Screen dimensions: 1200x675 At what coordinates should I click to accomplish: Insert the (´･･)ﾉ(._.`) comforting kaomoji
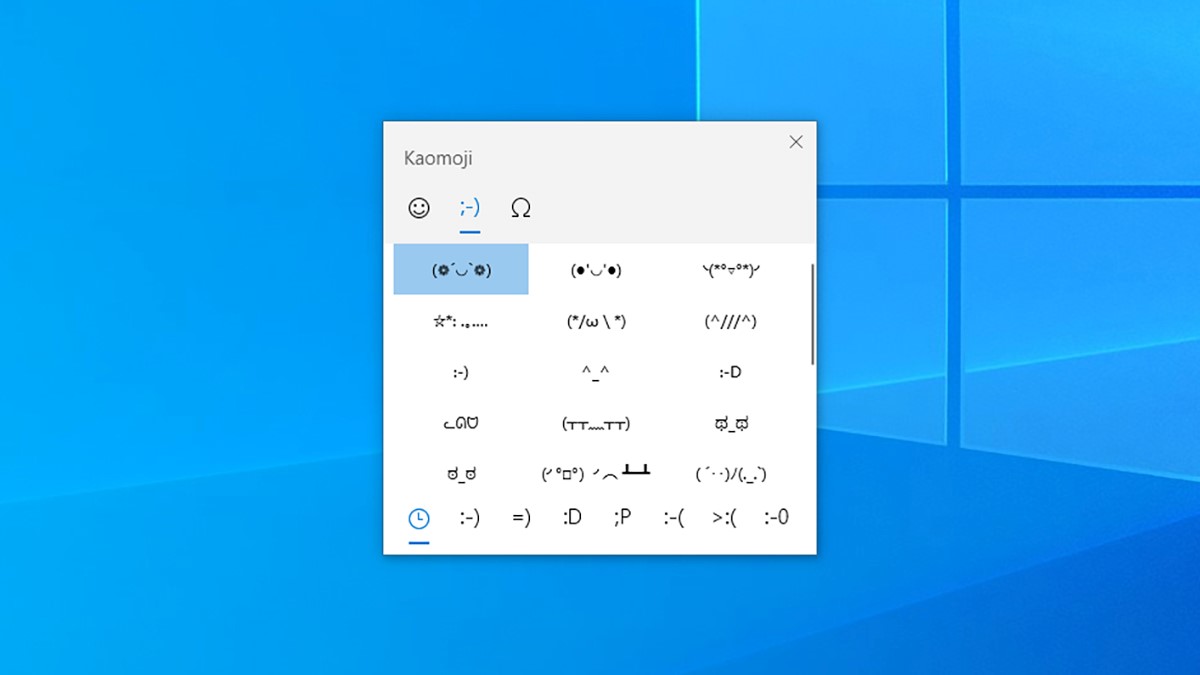(730, 473)
